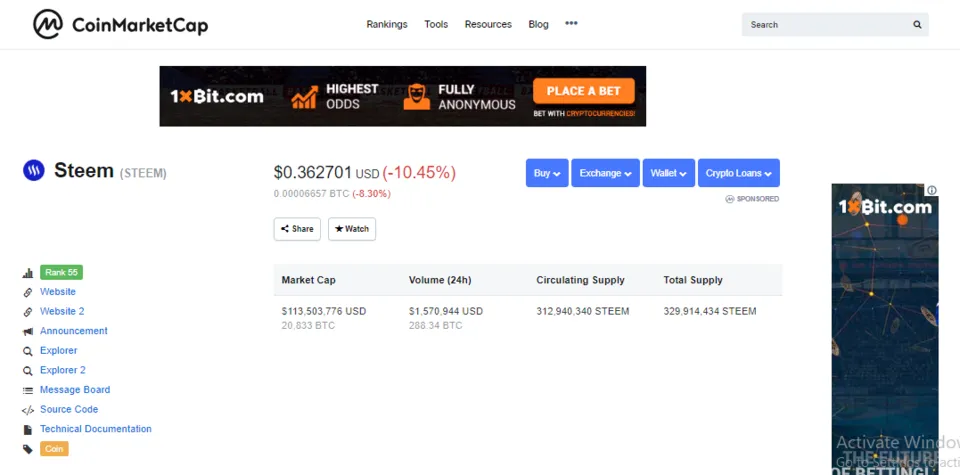960x475 pixels.
Task: Click the 1xBit.com logo in top banner
Action: (x=217, y=97)
